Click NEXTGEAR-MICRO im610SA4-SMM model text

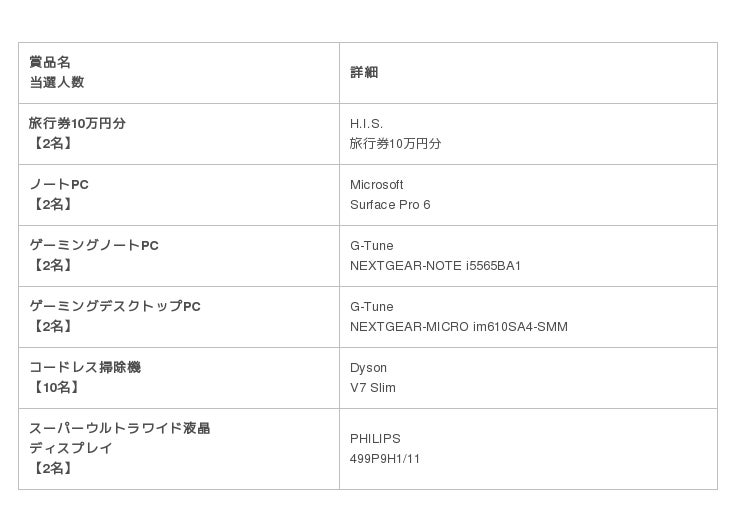tap(459, 327)
